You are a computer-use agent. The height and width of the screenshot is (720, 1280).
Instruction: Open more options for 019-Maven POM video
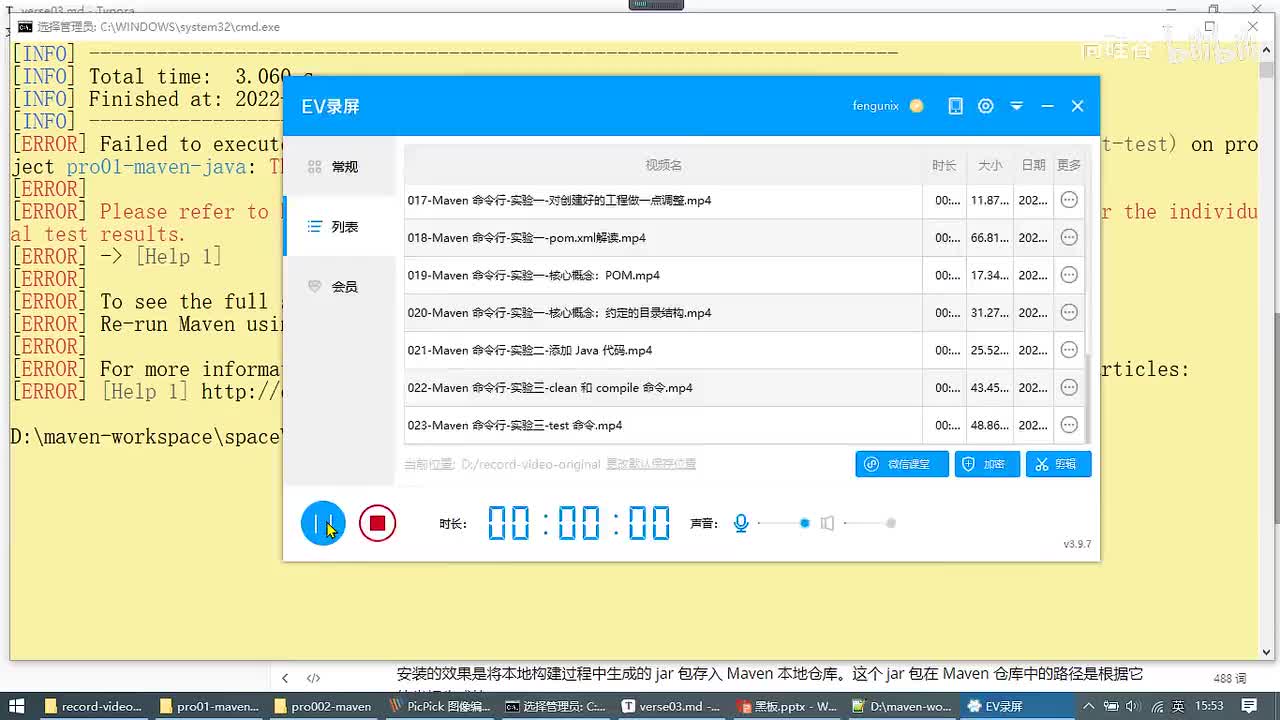point(1069,275)
